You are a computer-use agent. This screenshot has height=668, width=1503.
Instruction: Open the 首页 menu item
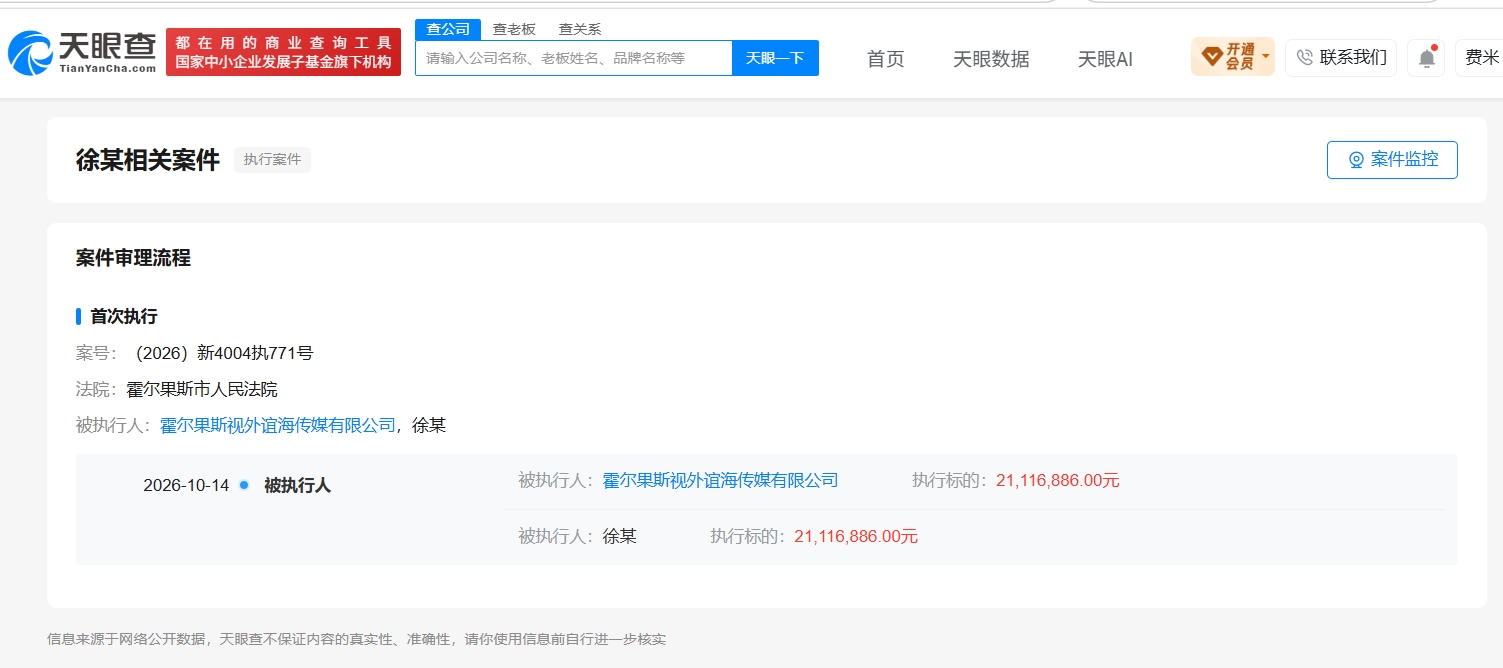885,59
